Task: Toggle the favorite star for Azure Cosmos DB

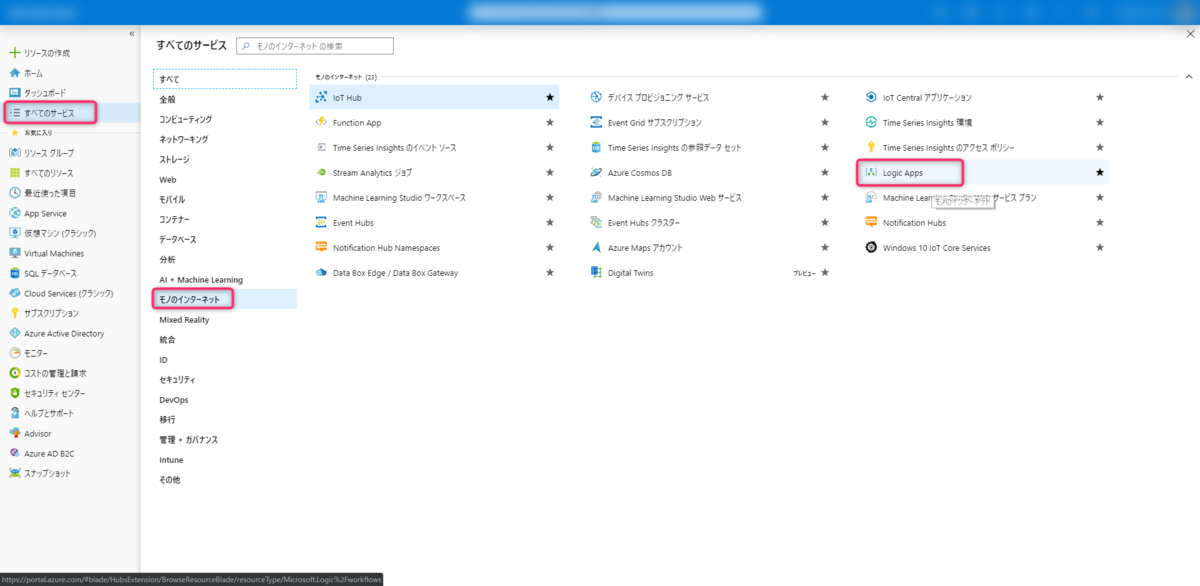Action: tap(825, 172)
